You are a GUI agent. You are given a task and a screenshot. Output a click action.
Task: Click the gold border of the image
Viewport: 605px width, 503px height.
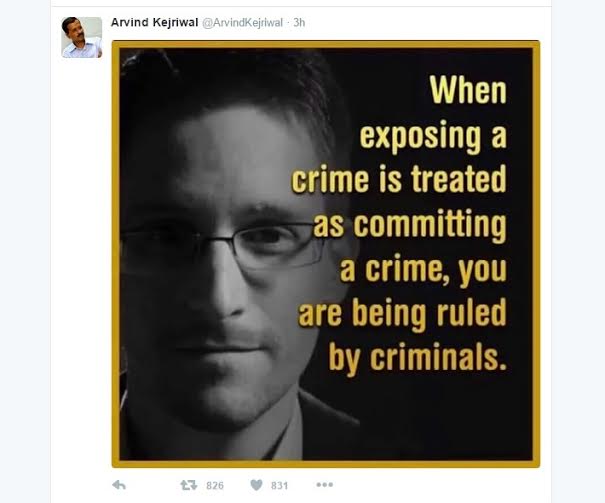(x=326, y=44)
